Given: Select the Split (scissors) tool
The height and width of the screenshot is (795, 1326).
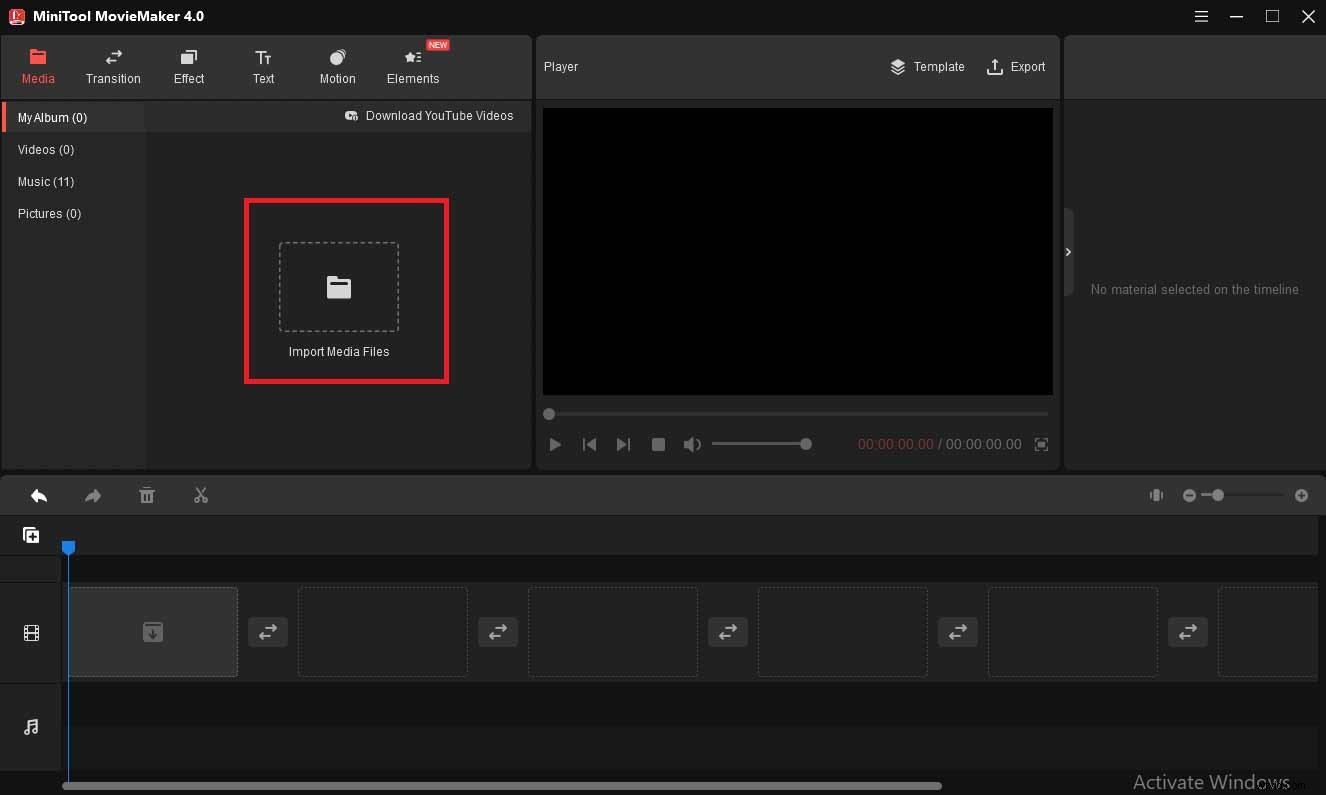Looking at the screenshot, I should click(x=200, y=495).
